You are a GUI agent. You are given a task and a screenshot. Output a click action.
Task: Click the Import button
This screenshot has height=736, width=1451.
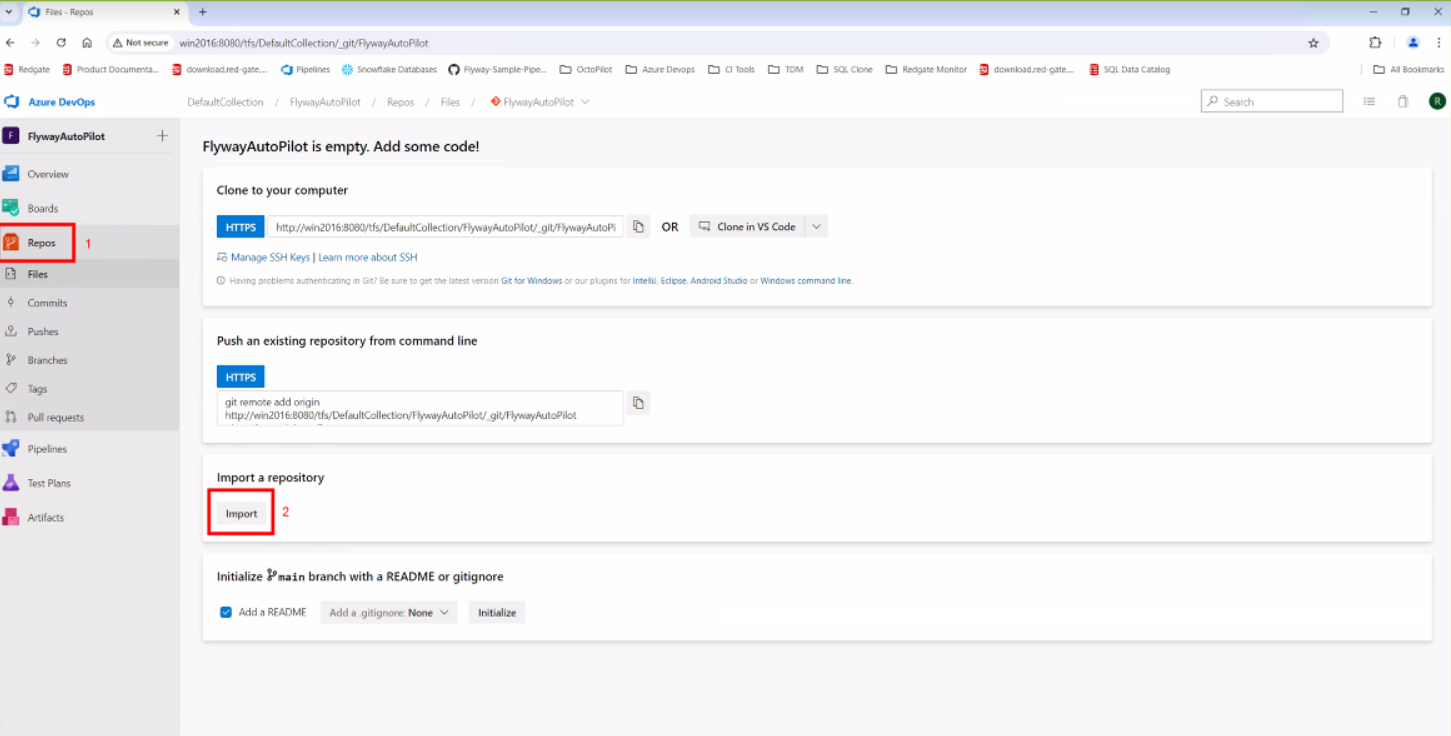241,513
